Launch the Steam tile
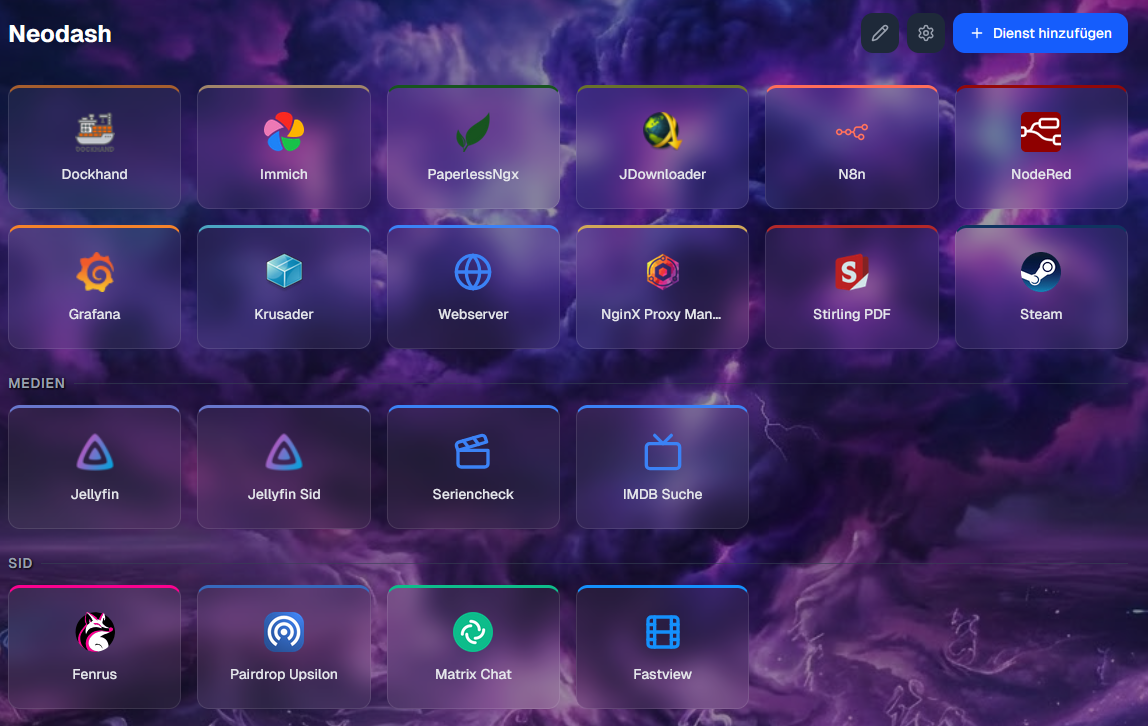The image size is (1148, 726). (x=1040, y=287)
